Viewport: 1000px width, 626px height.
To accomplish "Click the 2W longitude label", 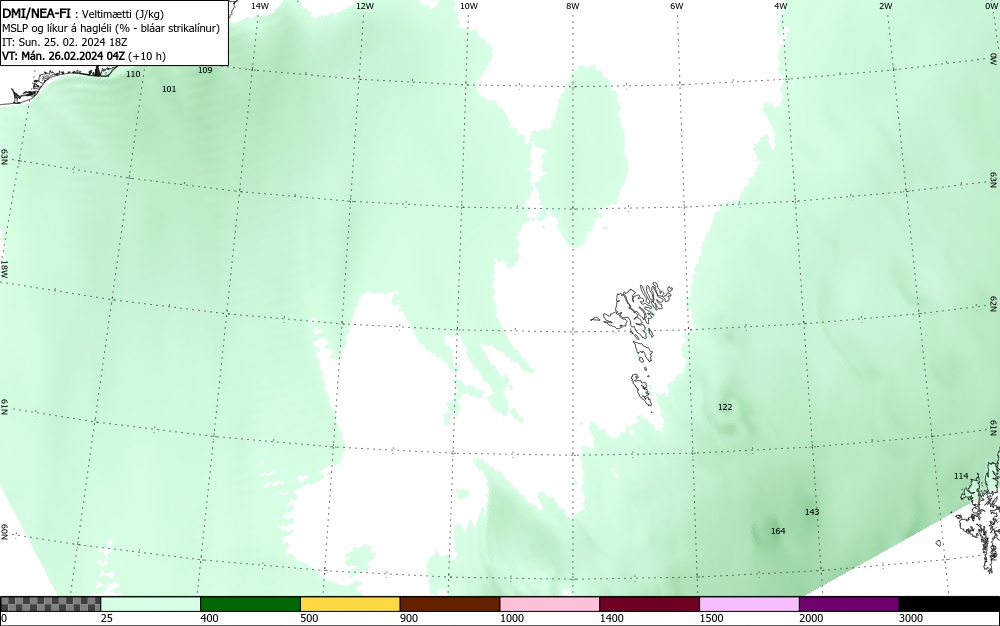I will (885, 6).
